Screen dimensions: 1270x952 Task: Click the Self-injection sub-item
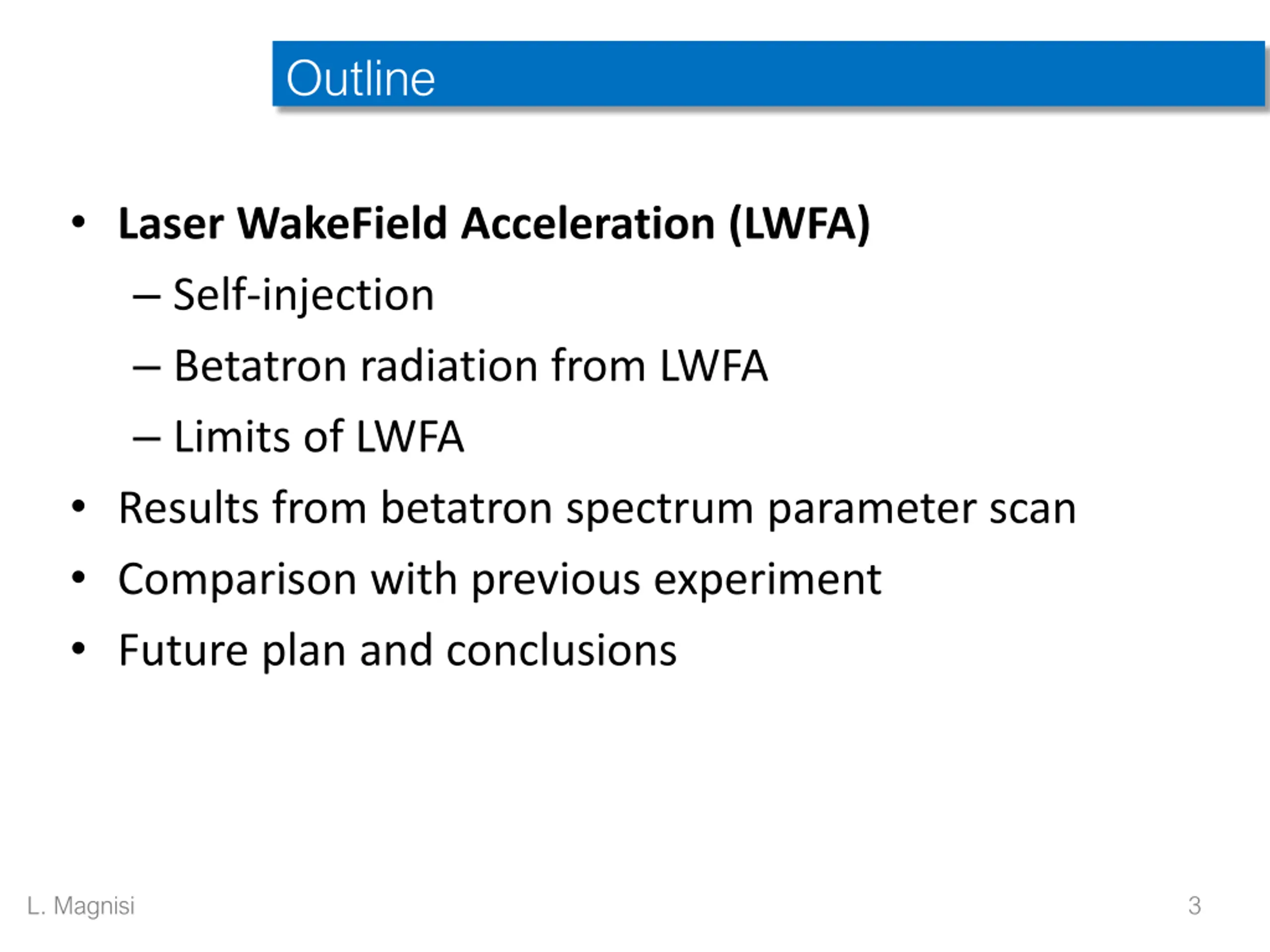click(303, 295)
